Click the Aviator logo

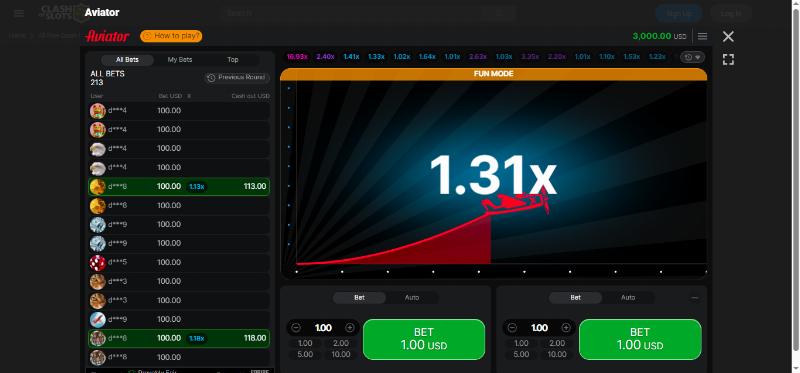[x=107, y=36]
